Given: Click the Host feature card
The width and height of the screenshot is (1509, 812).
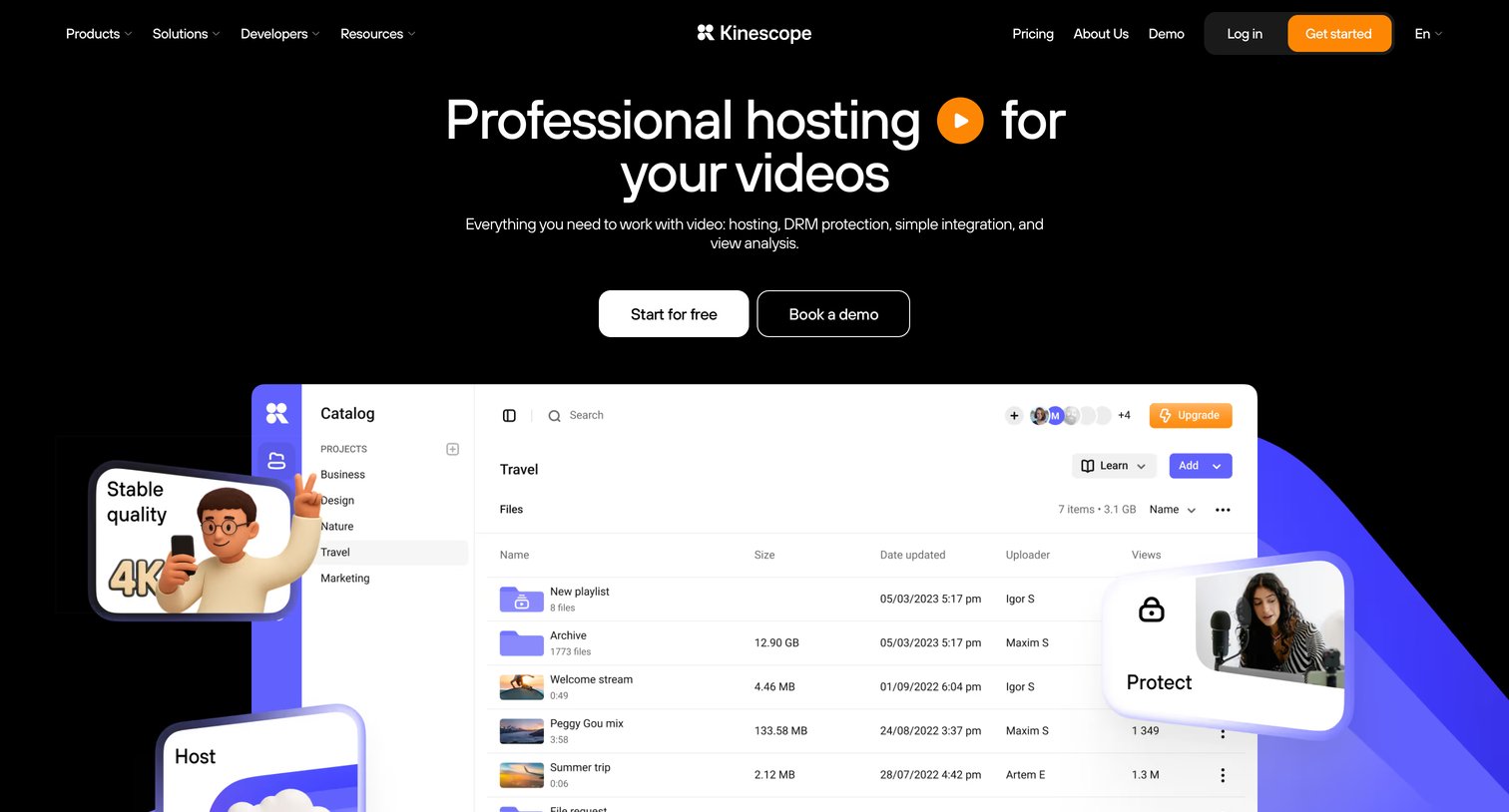Looking at the screenshot, I should click(261, 760).
